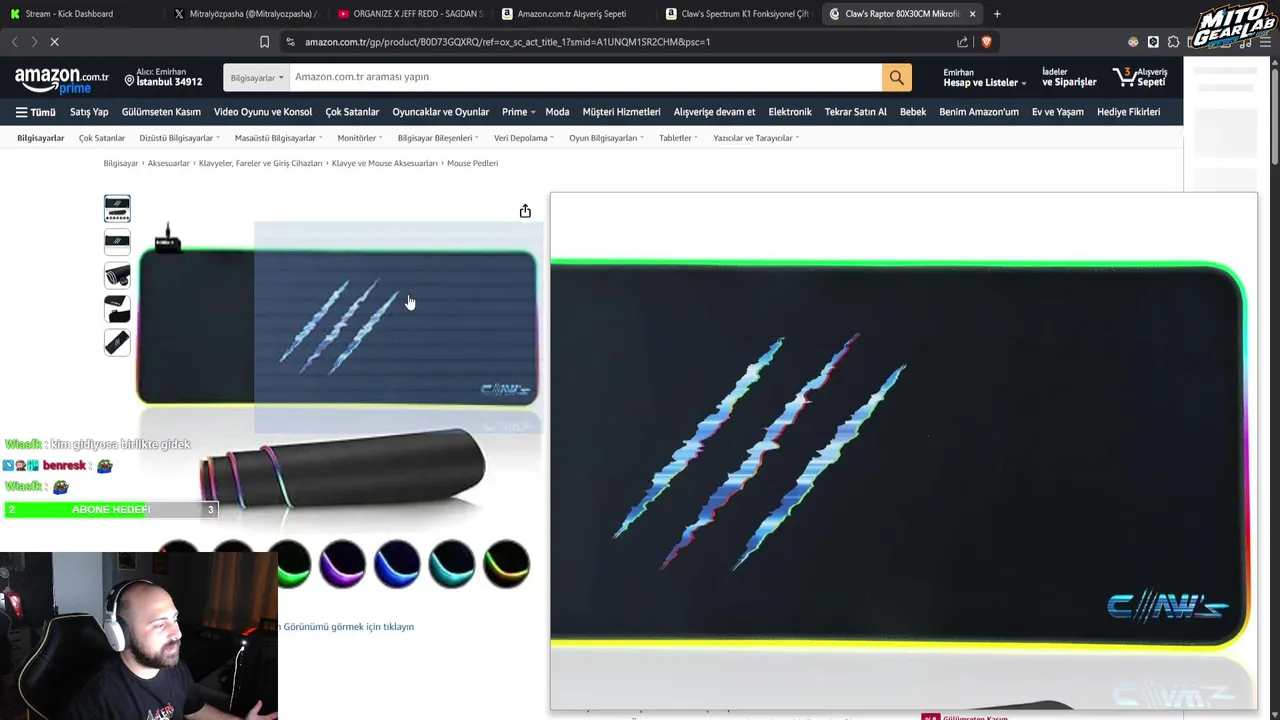Image resolution: width=1280 pixels, height=720 pixels.
Task: Open the shopping cart icon
Action: (1140, 77)
